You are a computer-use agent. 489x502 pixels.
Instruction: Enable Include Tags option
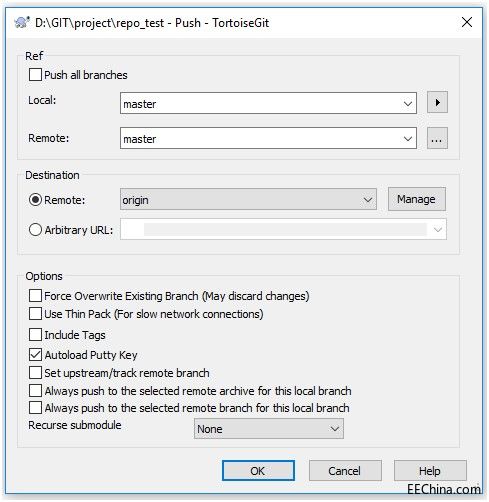pyautogui.click(x=35, y=334)
